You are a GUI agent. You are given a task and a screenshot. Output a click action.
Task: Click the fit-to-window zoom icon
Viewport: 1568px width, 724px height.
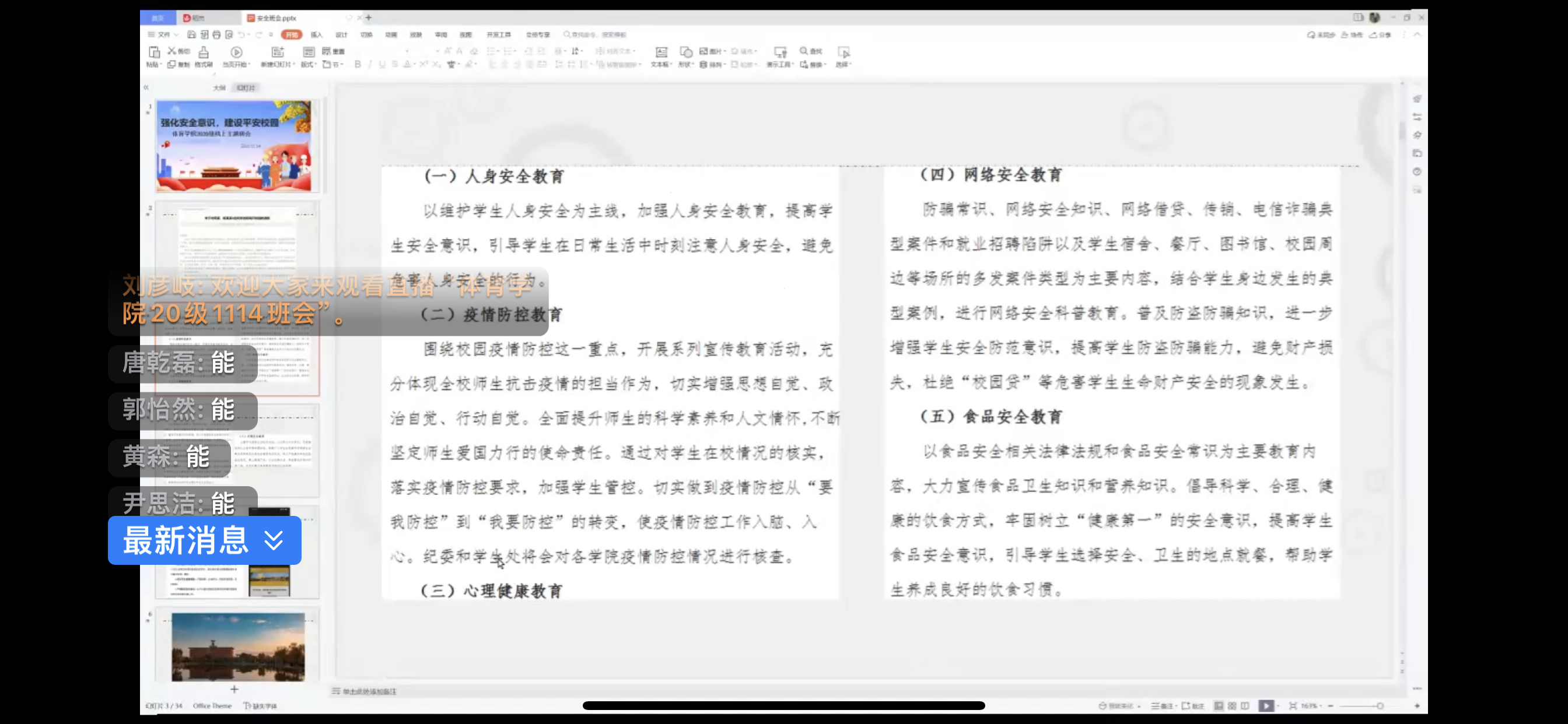tap(1292, 706)
